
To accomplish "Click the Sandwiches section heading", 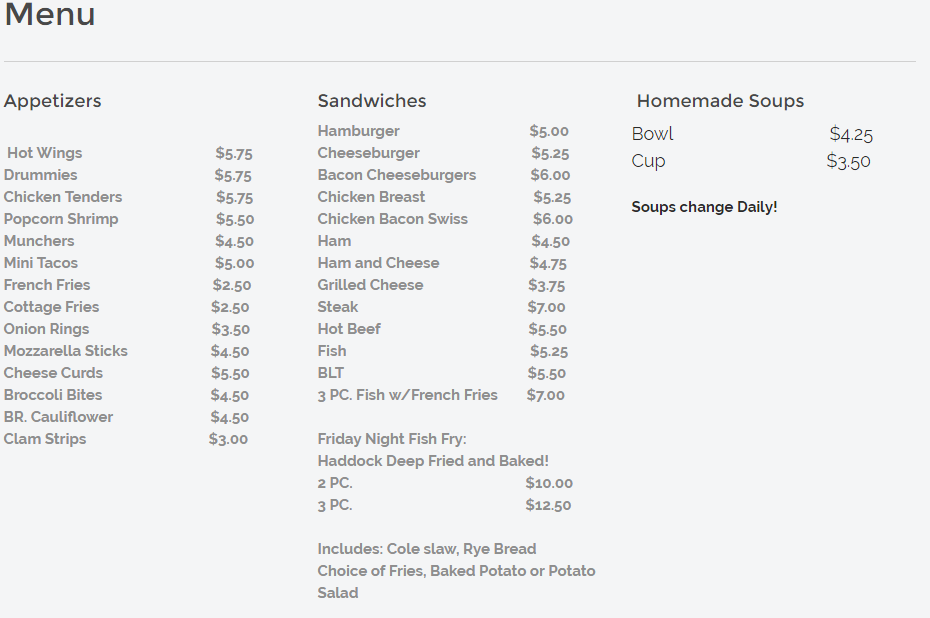I will coord(372,101).
